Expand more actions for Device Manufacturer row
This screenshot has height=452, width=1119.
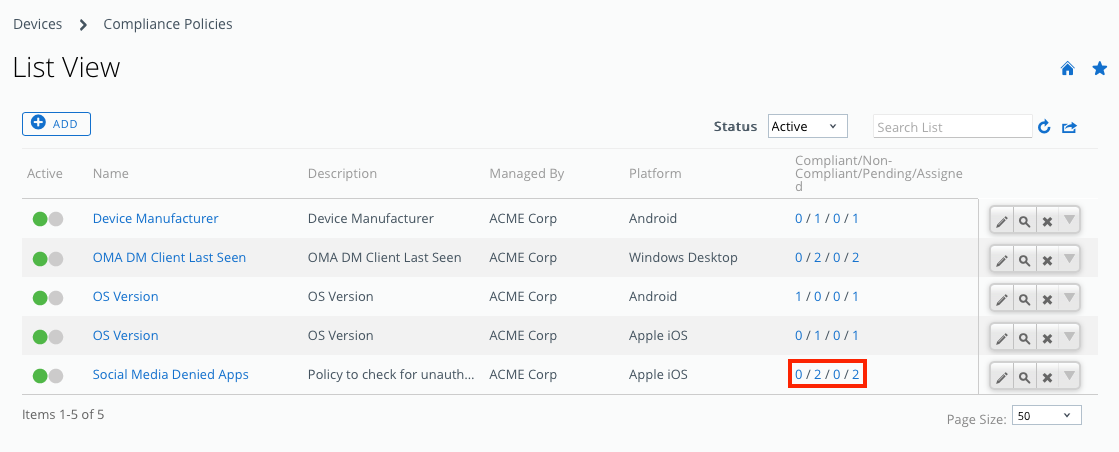[1069, 220]
